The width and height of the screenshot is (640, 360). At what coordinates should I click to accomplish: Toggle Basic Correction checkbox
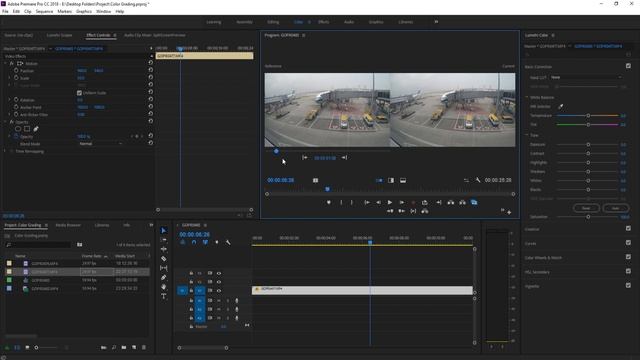click(x=628, y=66)
